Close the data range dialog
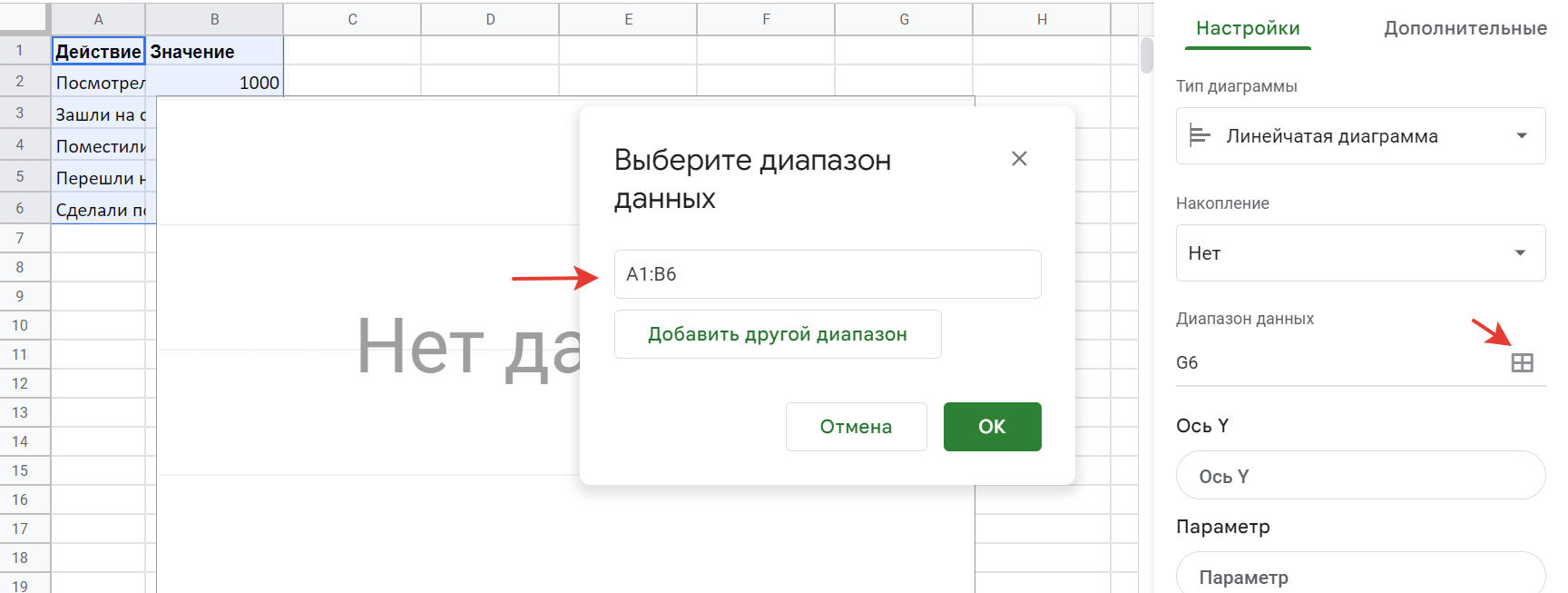The image size is (1568, 593). [x=1019, y=159]
